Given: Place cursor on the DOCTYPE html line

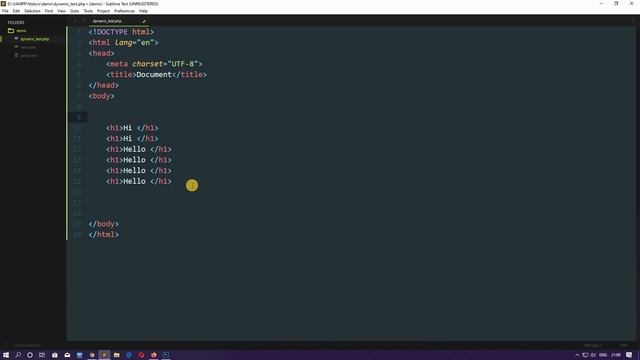Looking at the screenshot, I should [x=121, y=32].
